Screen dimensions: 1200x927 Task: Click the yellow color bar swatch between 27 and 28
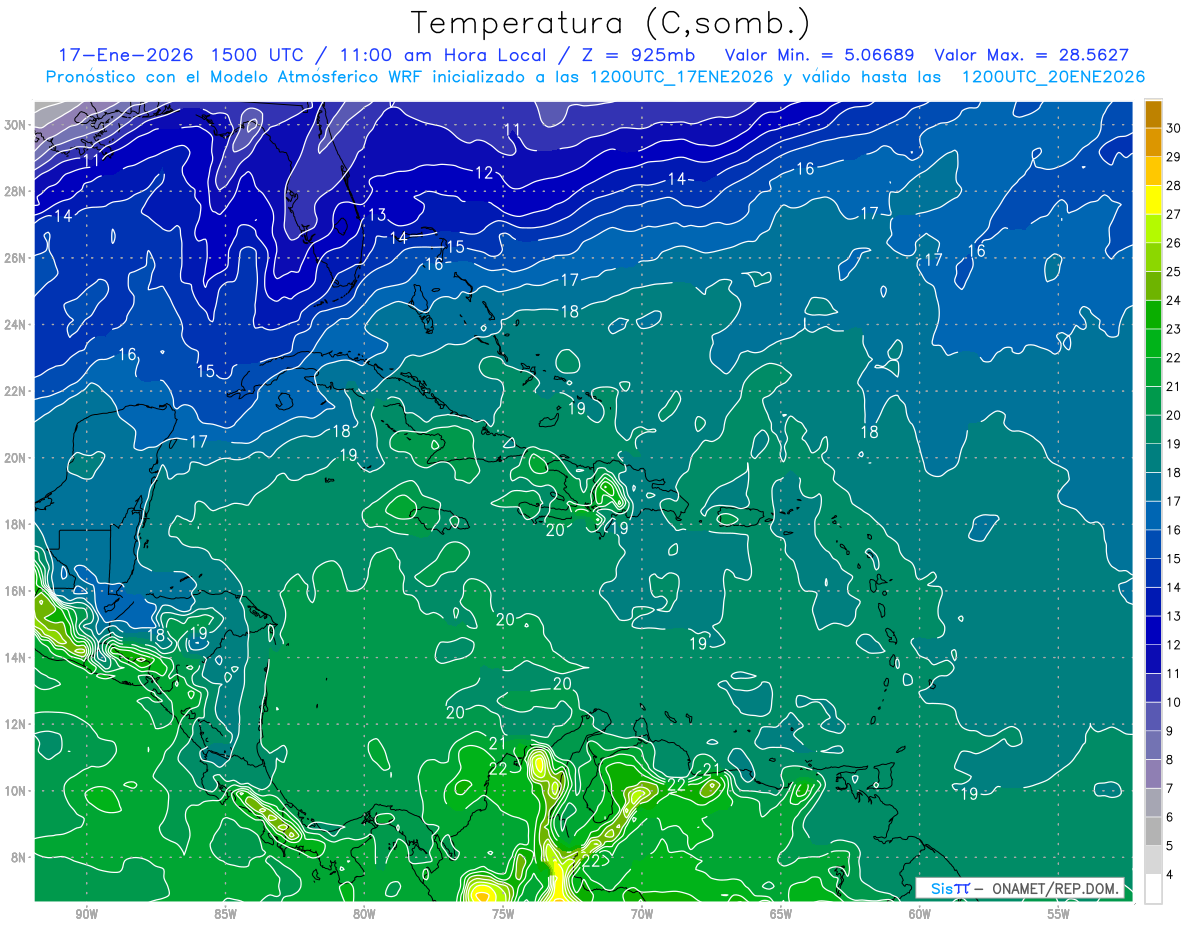[x=1153, y=200]
